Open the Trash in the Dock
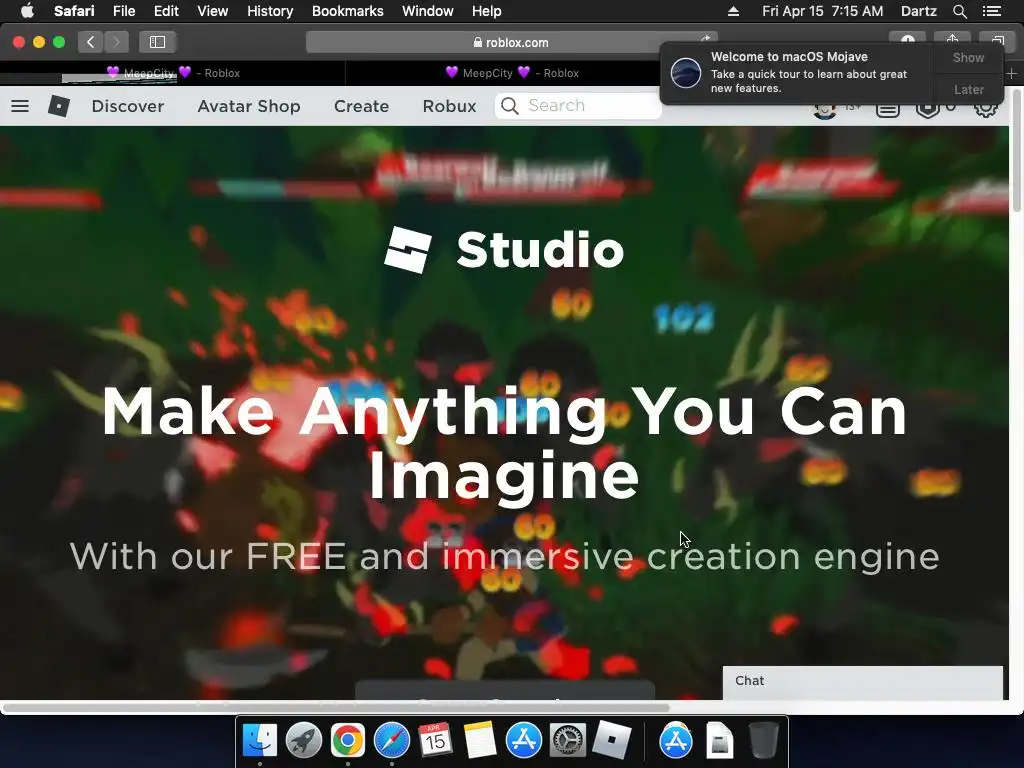Viewport: 1024px width, 768px height. point(763,741)
